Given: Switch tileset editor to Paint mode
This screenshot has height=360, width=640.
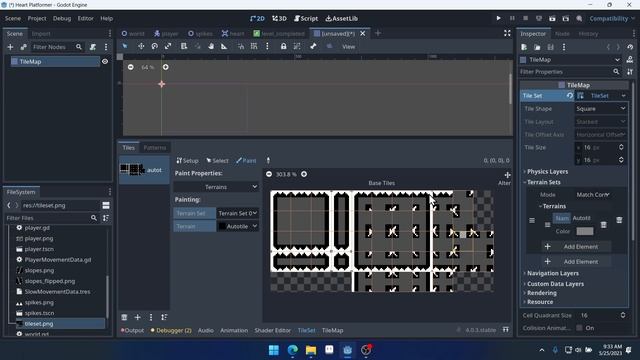Looking at the screenshot, I should [246, 161].
